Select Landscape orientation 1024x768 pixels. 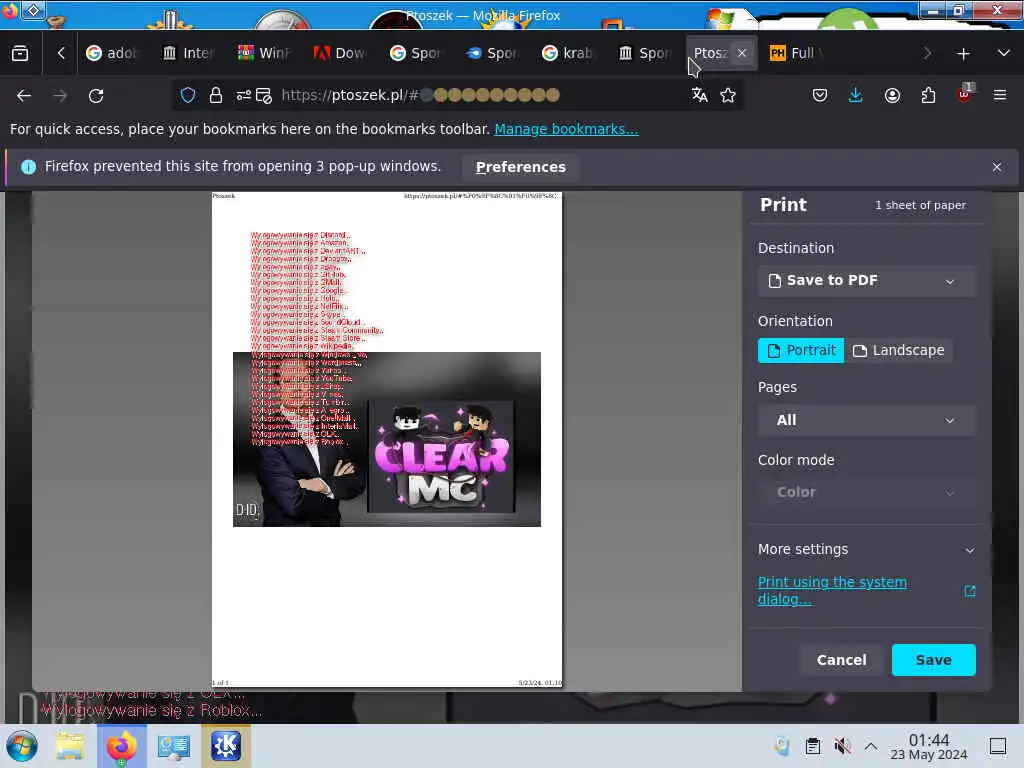pyautogui.click(x=899, y=351)
